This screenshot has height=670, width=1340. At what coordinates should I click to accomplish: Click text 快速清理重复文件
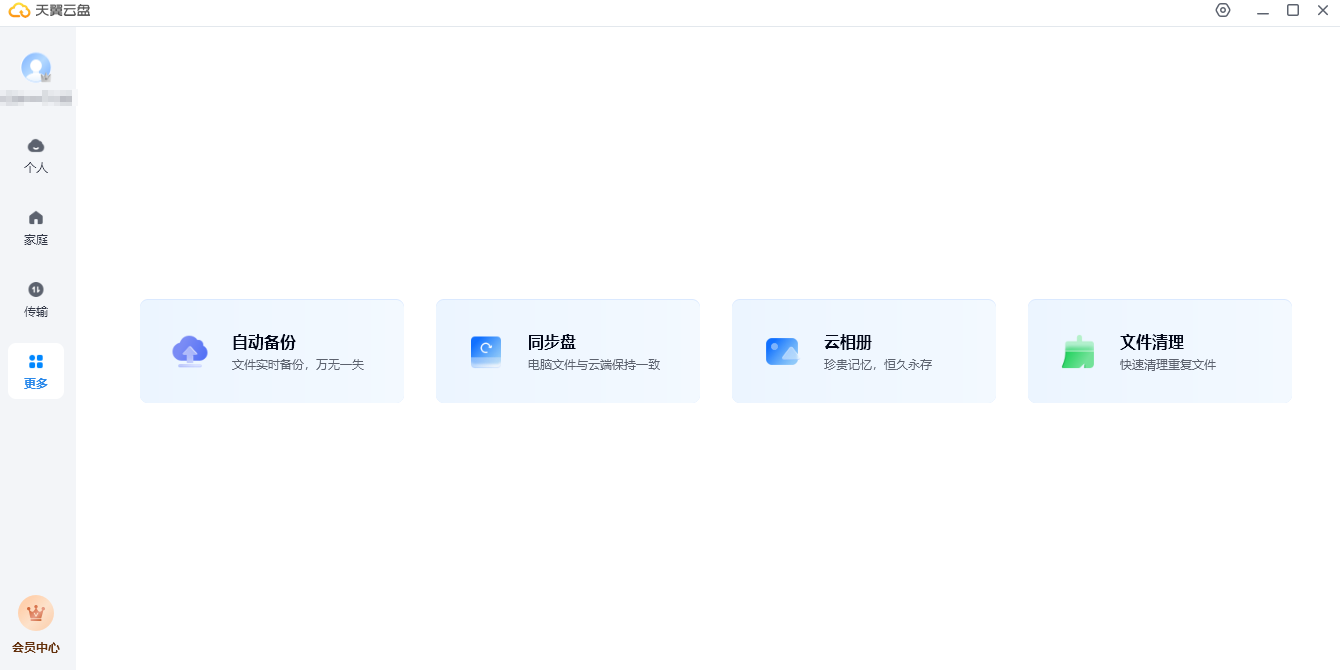point(1168,365)
